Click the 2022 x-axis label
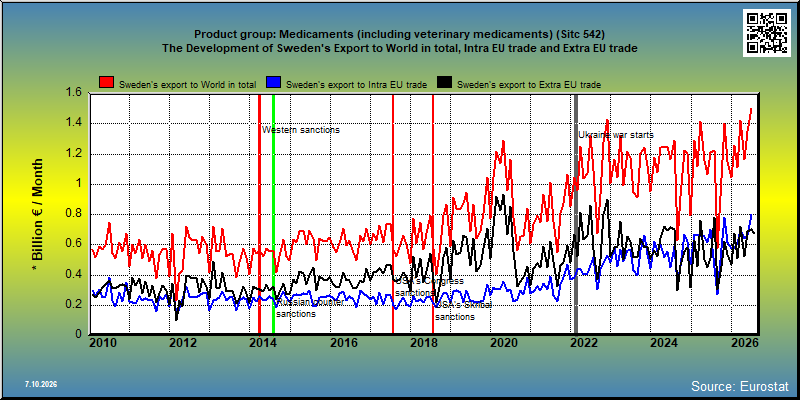Viewport: 800px width, 400px height. click(x=585, y=343)
